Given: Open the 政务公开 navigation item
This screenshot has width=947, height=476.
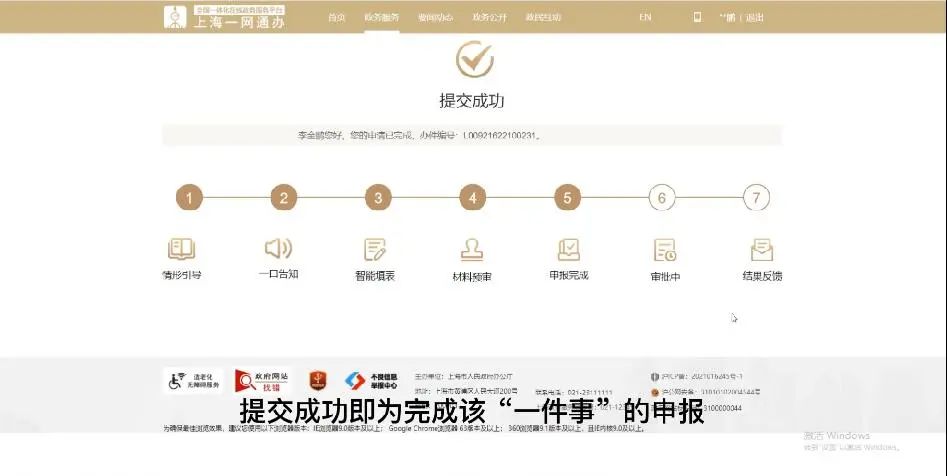Looking at the screenshot, I should tap(489, 17).
